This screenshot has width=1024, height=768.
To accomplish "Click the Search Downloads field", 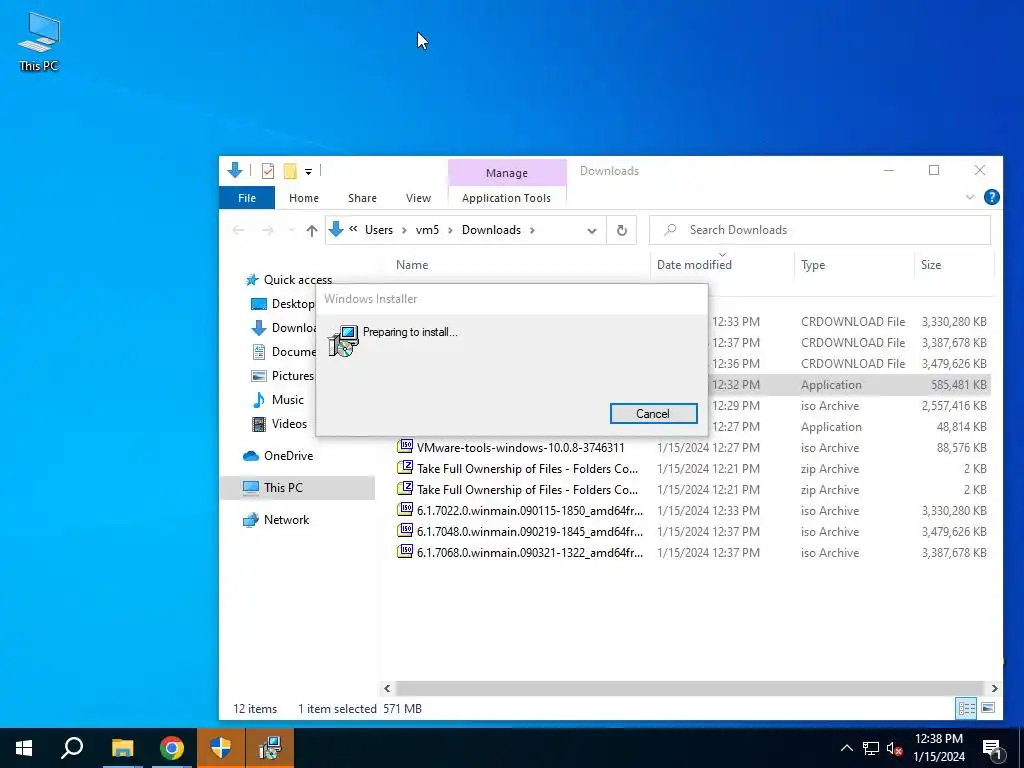I will pos(820,230).
